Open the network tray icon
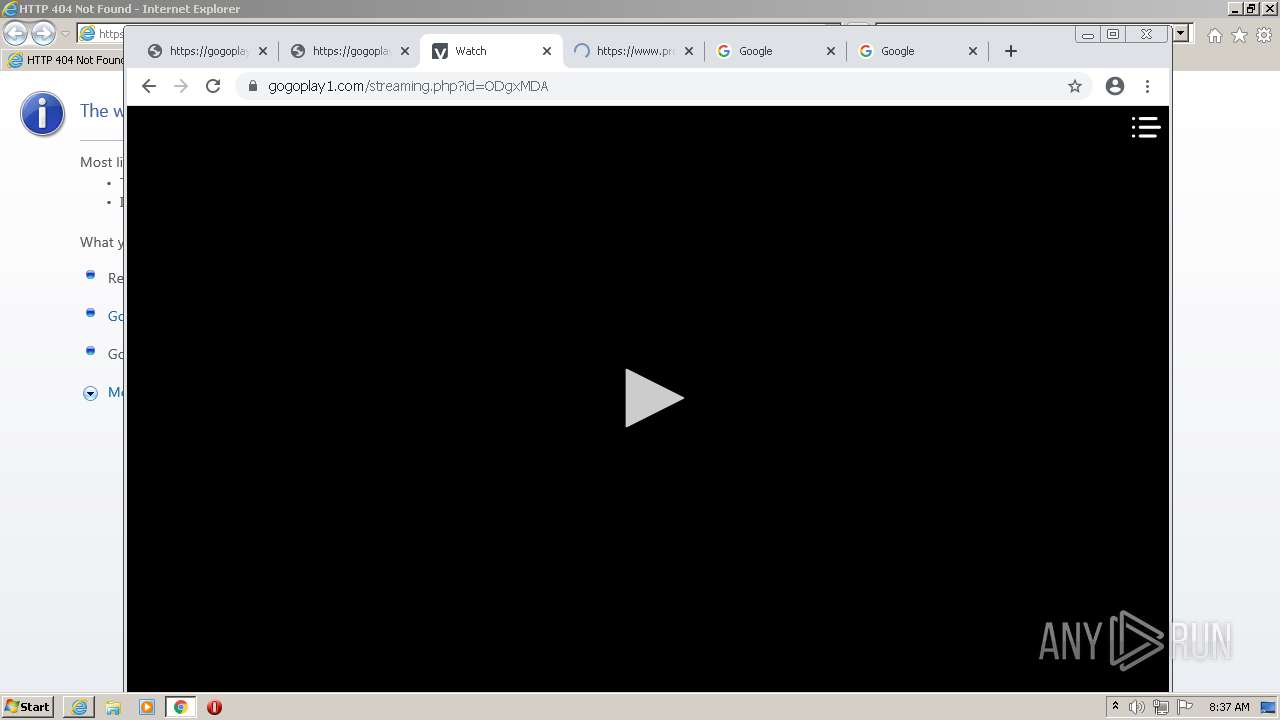1280x720 pixels. point(1161,707)
